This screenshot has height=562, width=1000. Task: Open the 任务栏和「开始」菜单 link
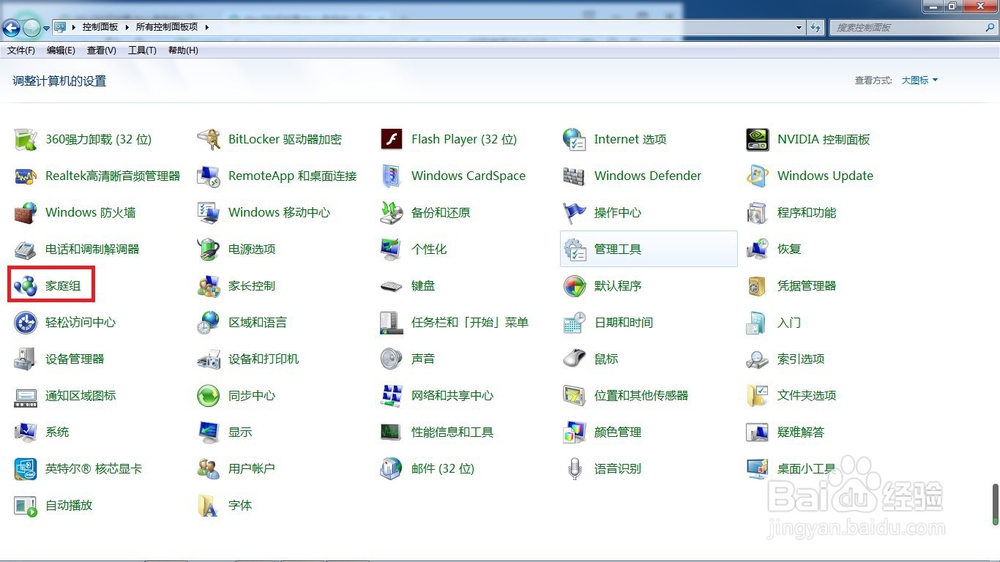(469, 323)
